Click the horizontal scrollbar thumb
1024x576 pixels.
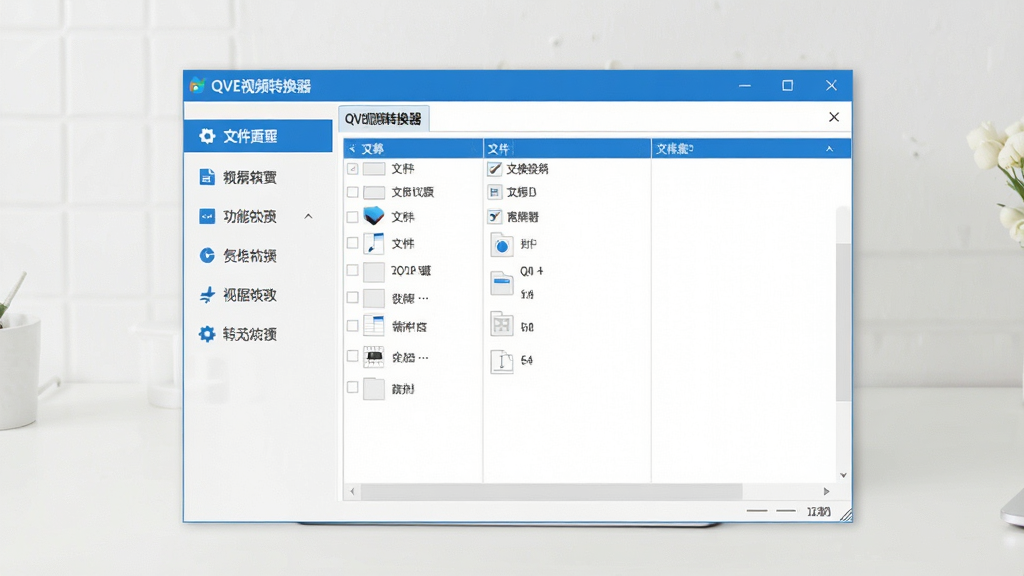552,491
